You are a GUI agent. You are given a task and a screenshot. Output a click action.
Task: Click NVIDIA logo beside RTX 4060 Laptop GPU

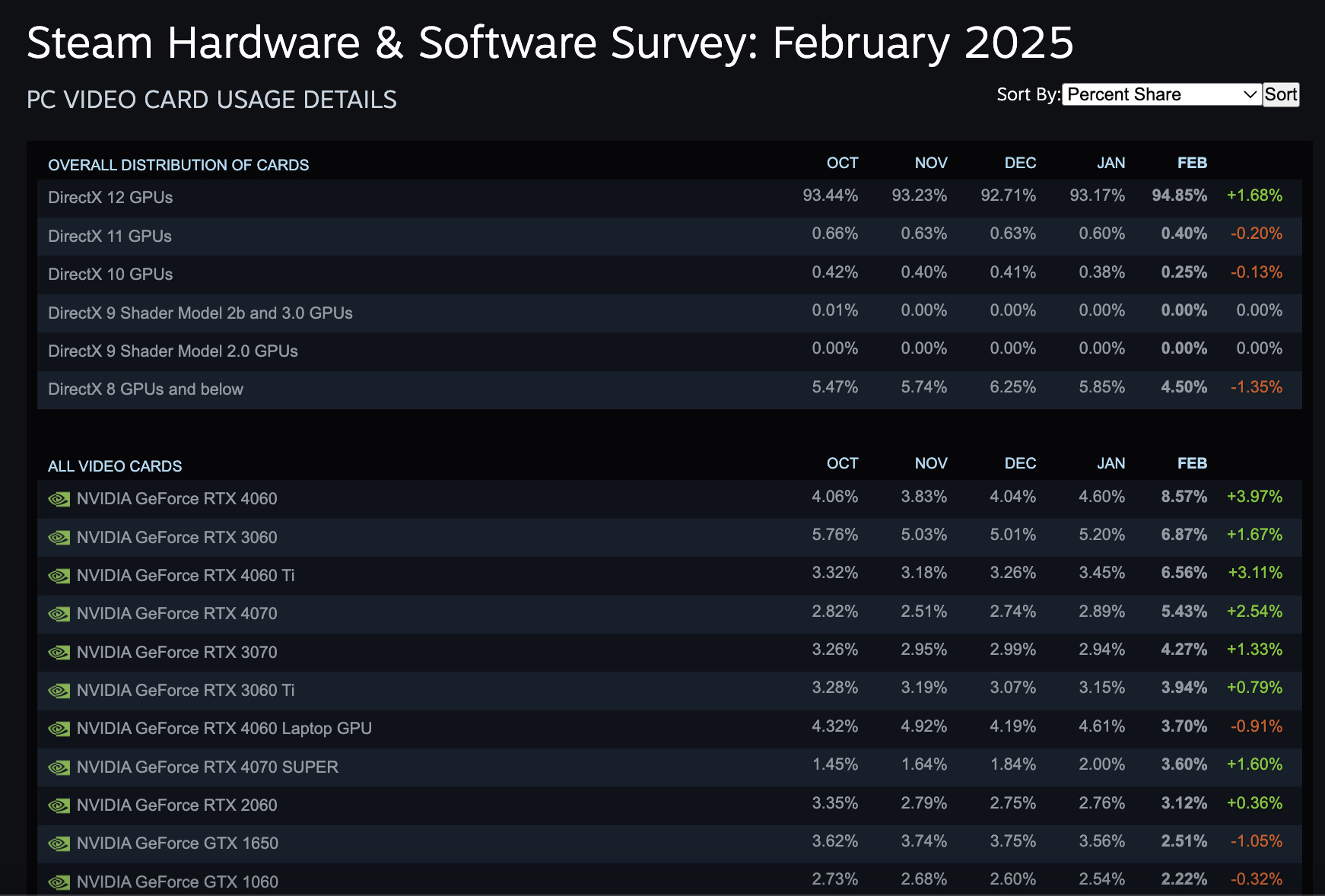coord(59,729)
